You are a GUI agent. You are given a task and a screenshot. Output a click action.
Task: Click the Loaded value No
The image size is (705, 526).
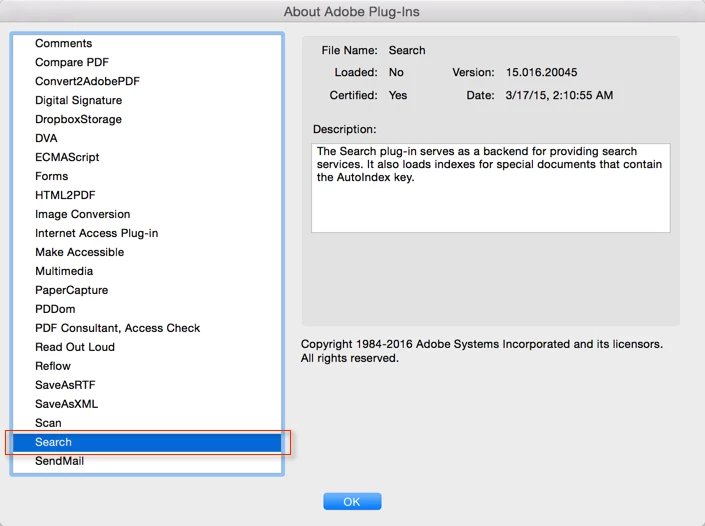[396, 72]
